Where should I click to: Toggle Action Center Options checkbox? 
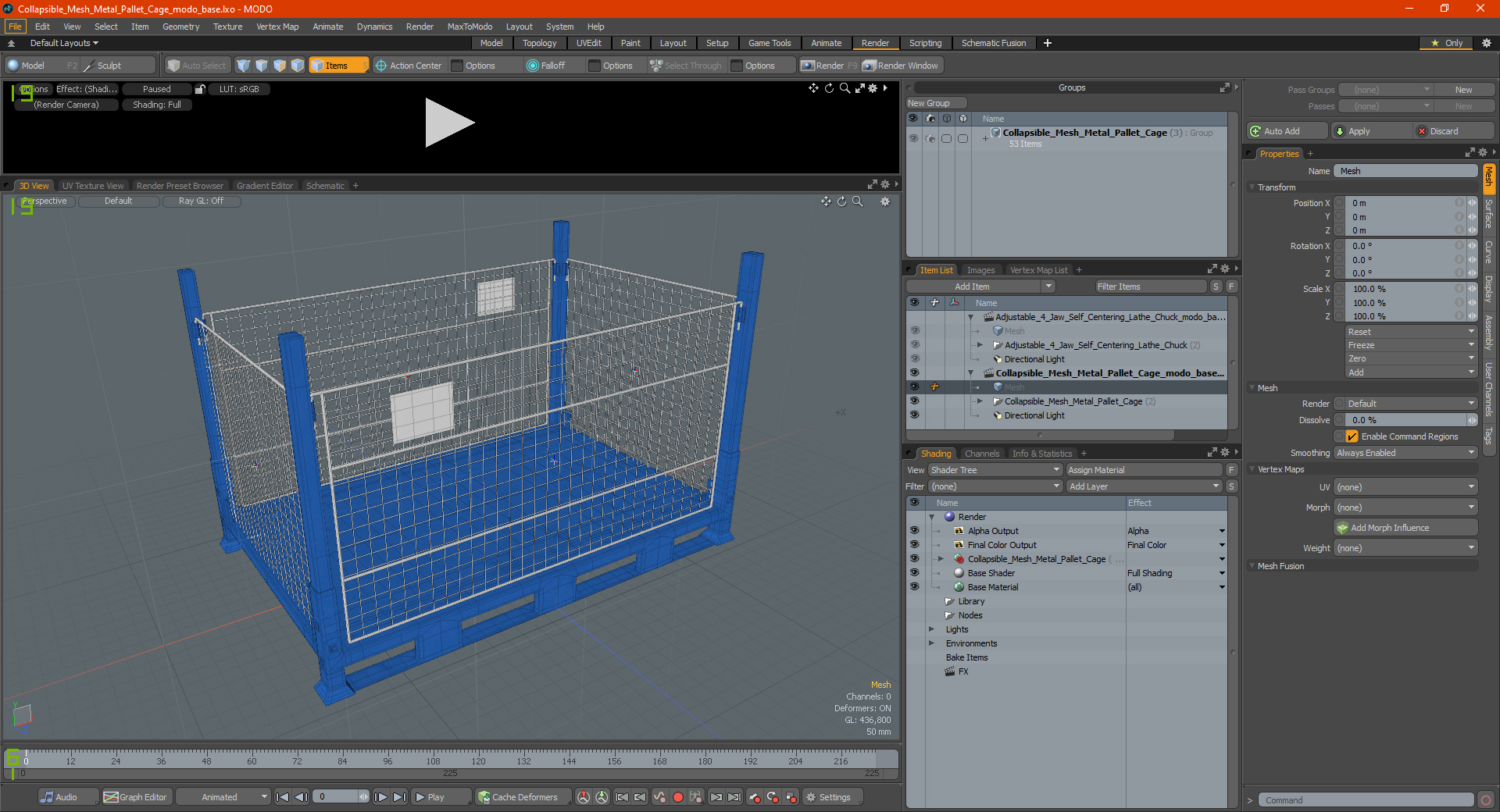(x=458, y=66)
